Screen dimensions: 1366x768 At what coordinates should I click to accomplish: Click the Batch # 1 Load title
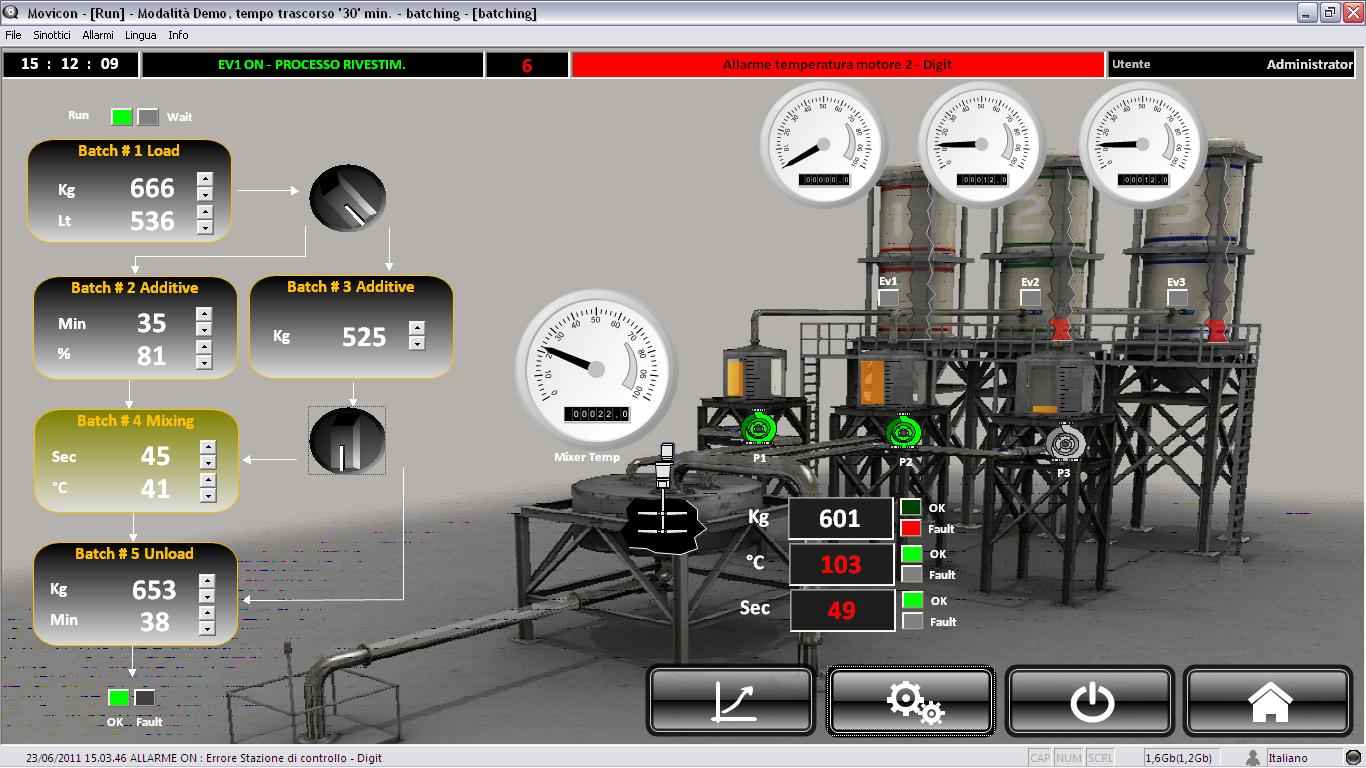[x=129, y=151]
